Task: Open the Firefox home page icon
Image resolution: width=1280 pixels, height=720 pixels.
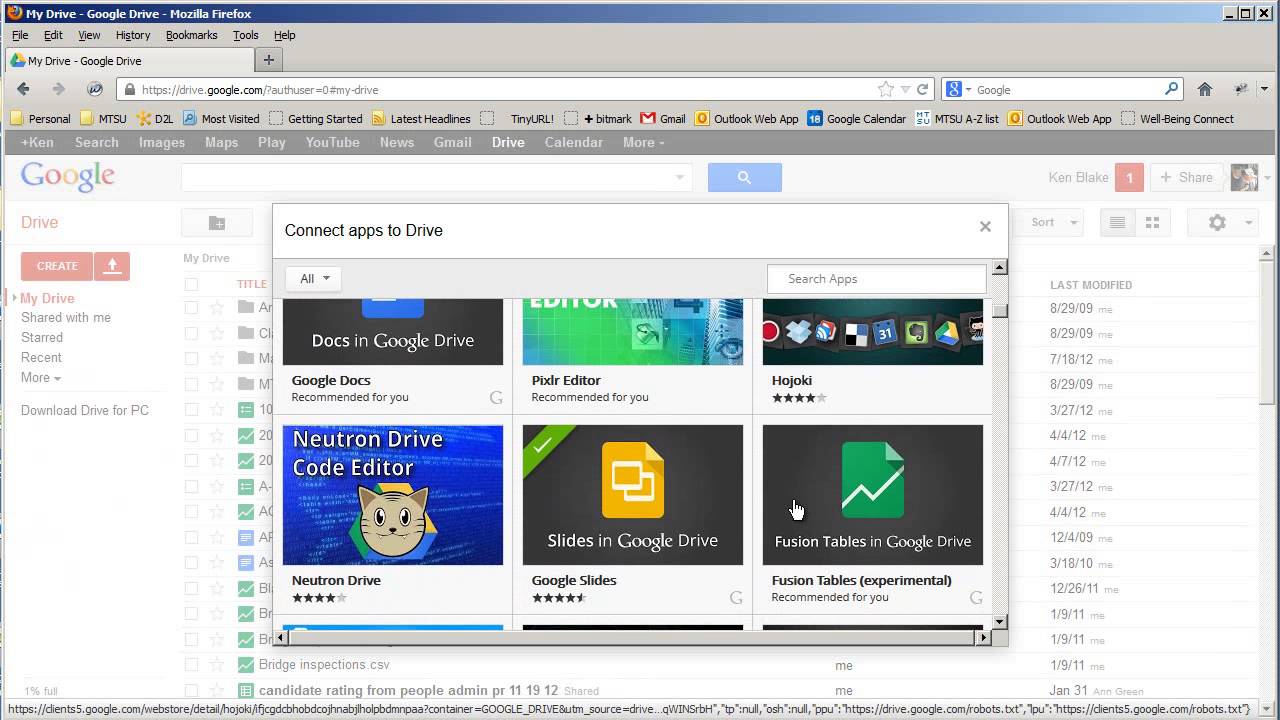Action: coord(1205,89)
